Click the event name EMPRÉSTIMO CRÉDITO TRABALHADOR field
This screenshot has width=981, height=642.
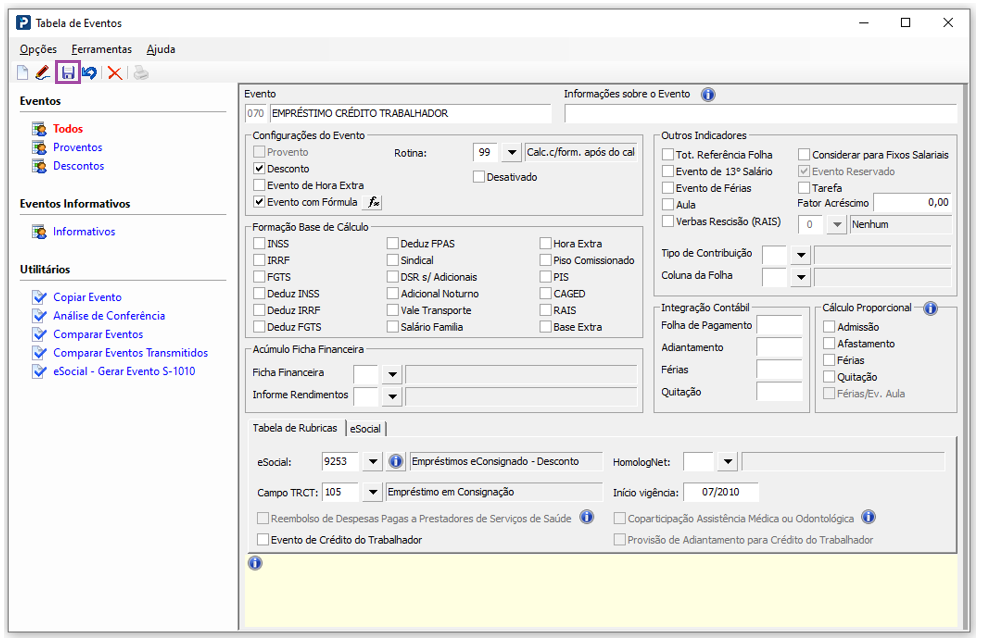(410, 114)
